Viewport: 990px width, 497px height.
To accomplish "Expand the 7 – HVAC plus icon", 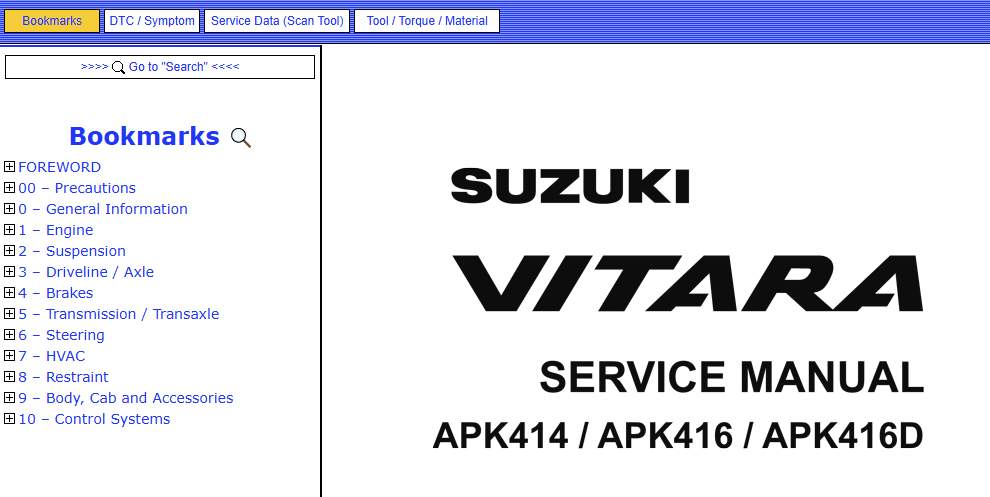I will pos(10,356).
